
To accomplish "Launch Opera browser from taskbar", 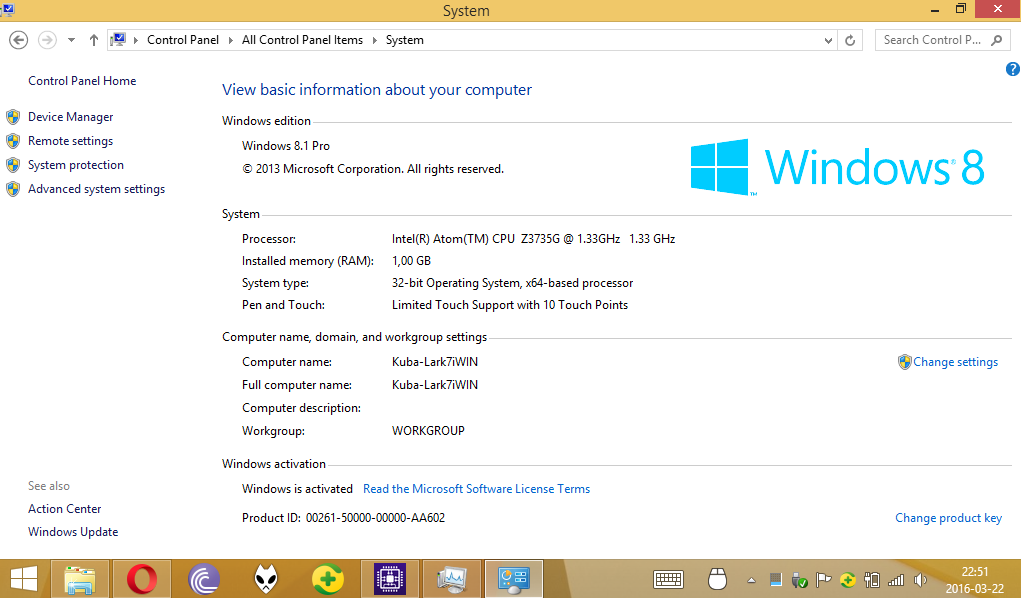I will (142, 579).
